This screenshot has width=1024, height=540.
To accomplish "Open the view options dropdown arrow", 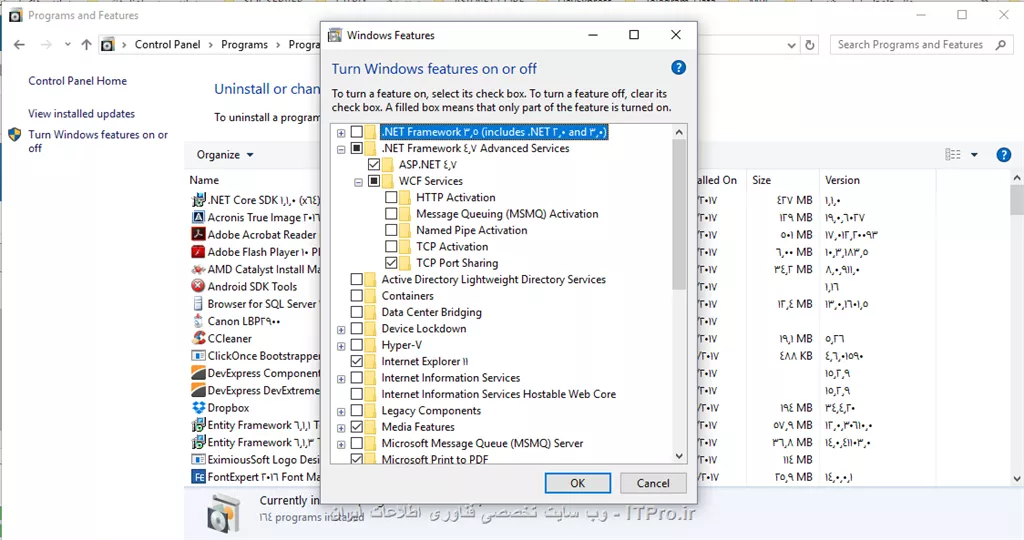I will click(x=974, y=155).
